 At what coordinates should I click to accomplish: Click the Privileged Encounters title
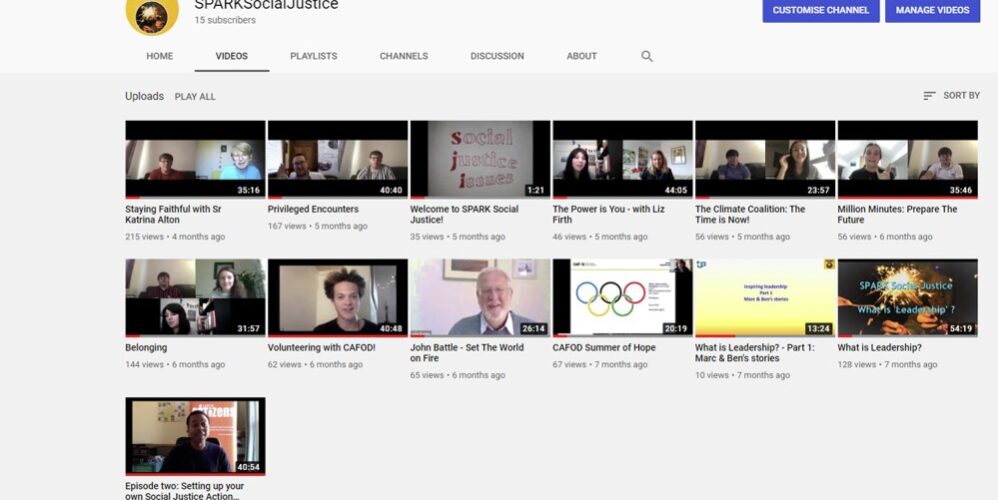[x=313, y=209]
